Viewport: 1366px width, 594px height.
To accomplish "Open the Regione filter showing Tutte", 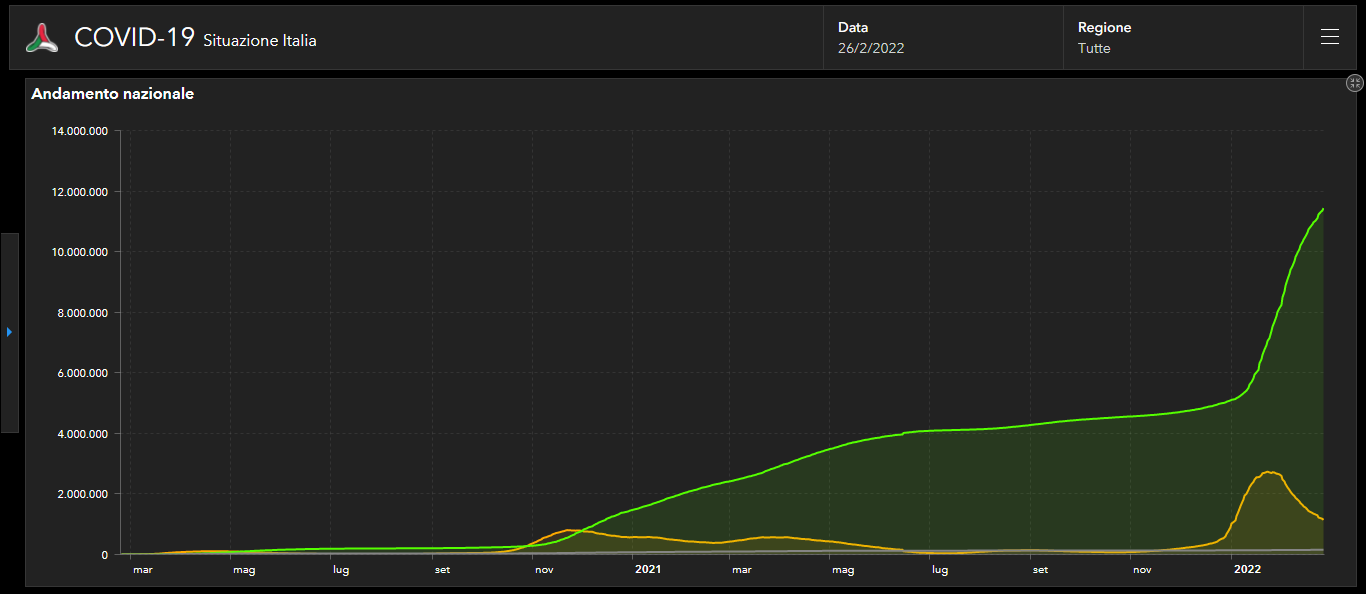I will click(x=1182, y=38).
